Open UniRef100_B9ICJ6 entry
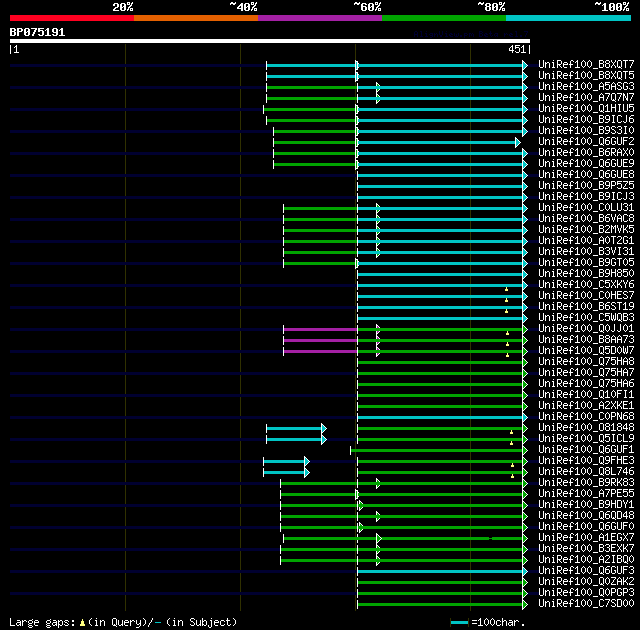The image size is (640, 630). point(586,120)
